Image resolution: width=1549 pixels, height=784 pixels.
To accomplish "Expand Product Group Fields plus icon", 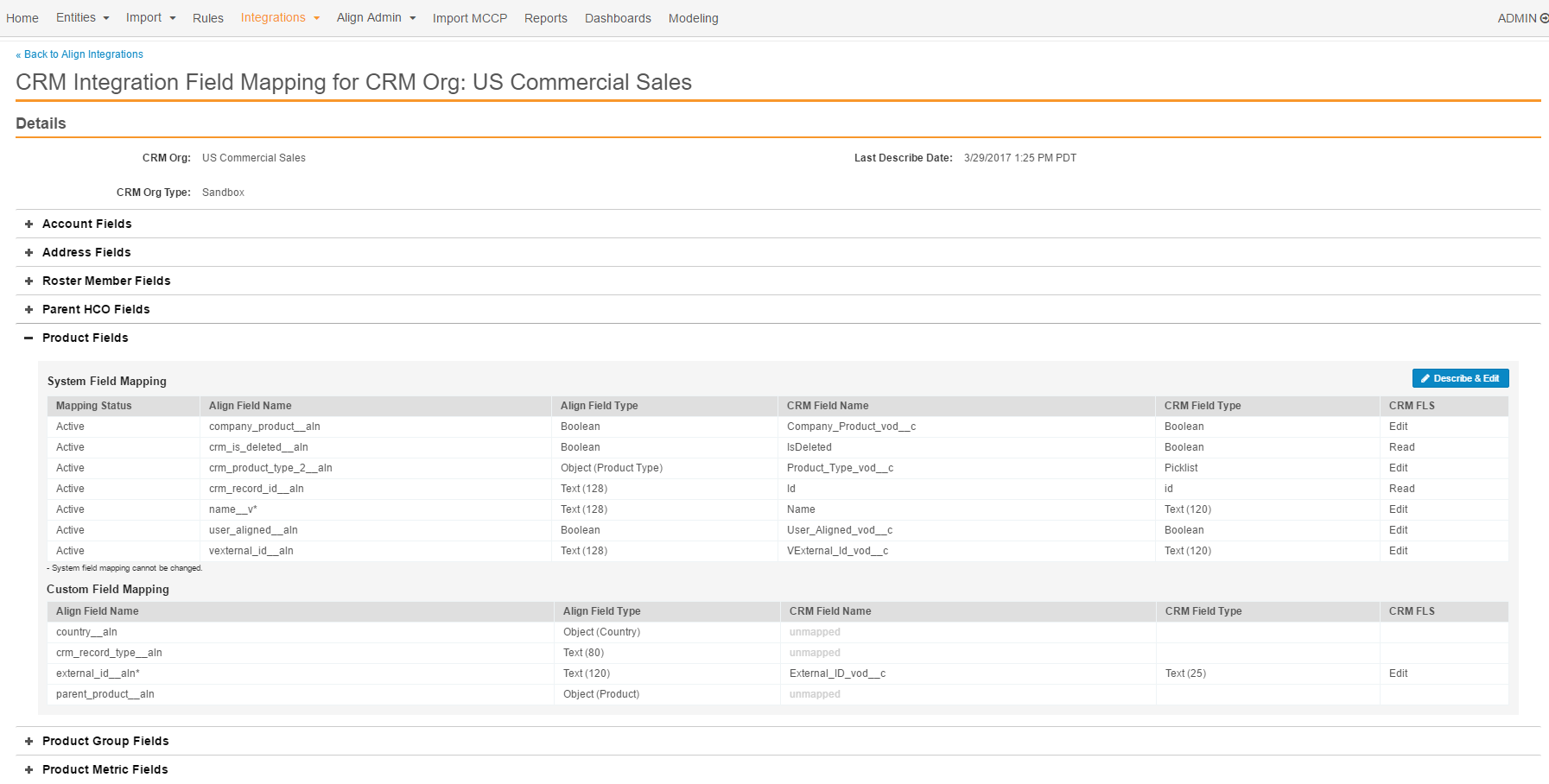I will click(29, 742).
